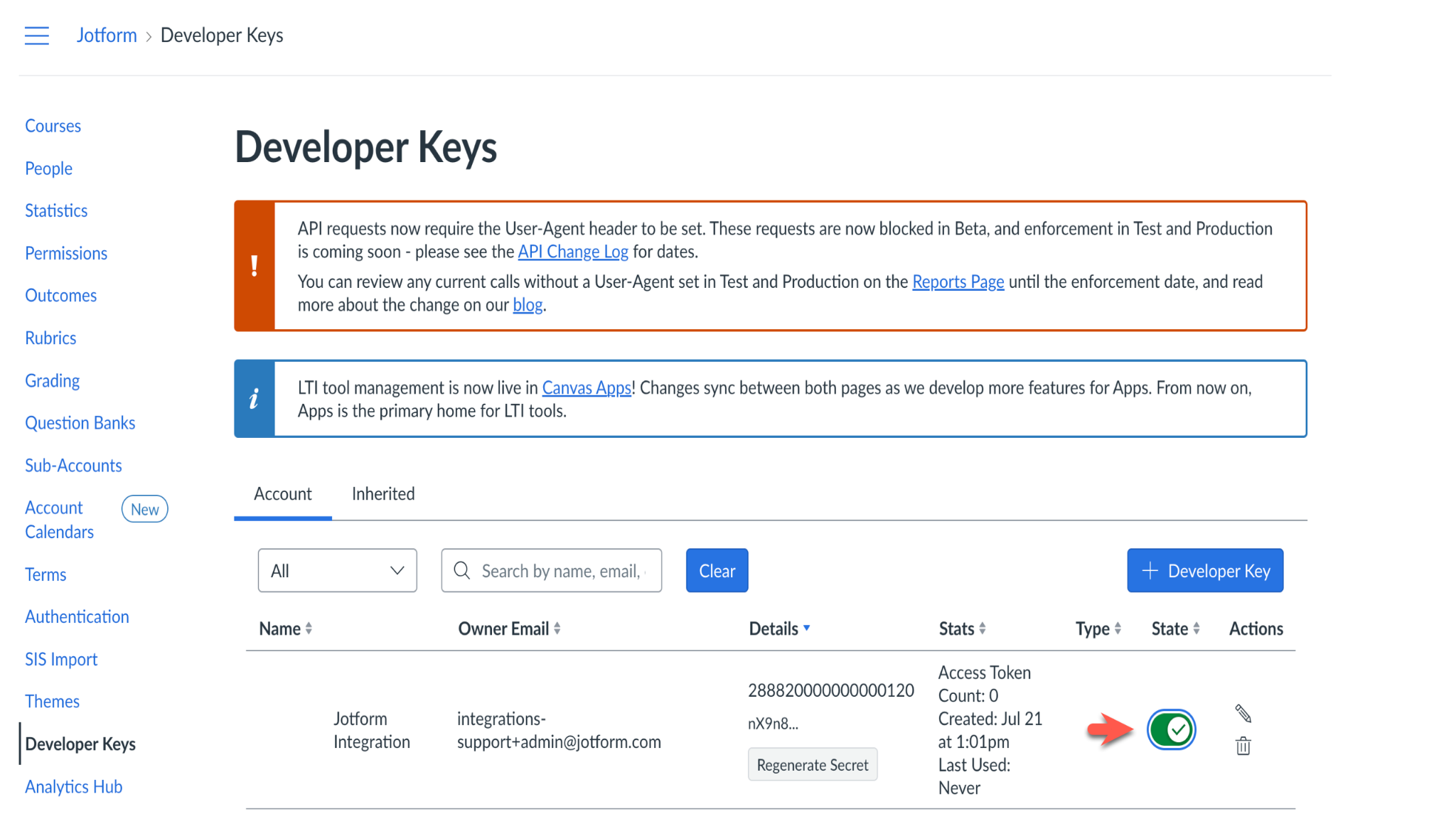Open Outcomes in the sidebar
Screen dimensions: 1456x819
click(61, 295)
